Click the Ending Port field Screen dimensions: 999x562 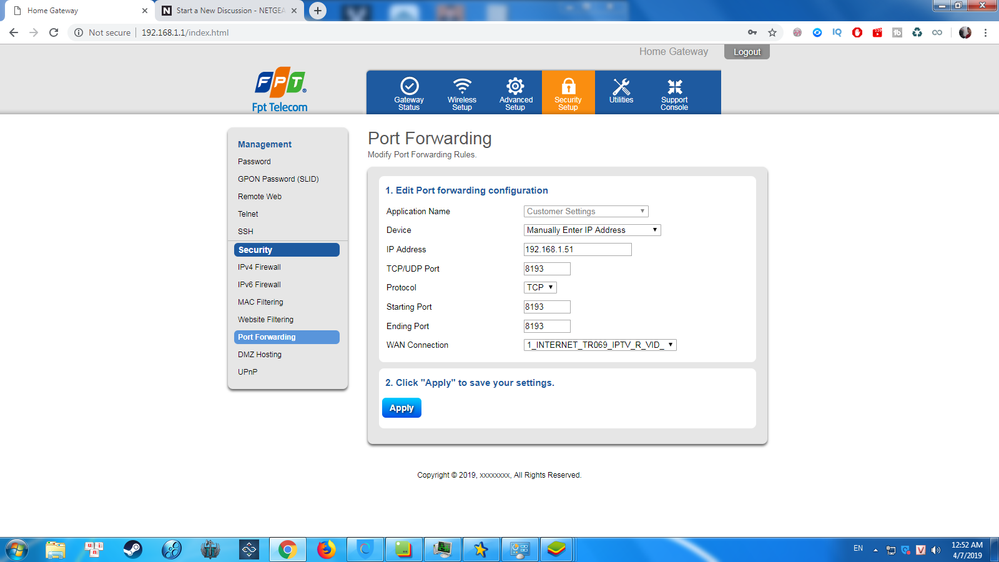coord(547,326)
